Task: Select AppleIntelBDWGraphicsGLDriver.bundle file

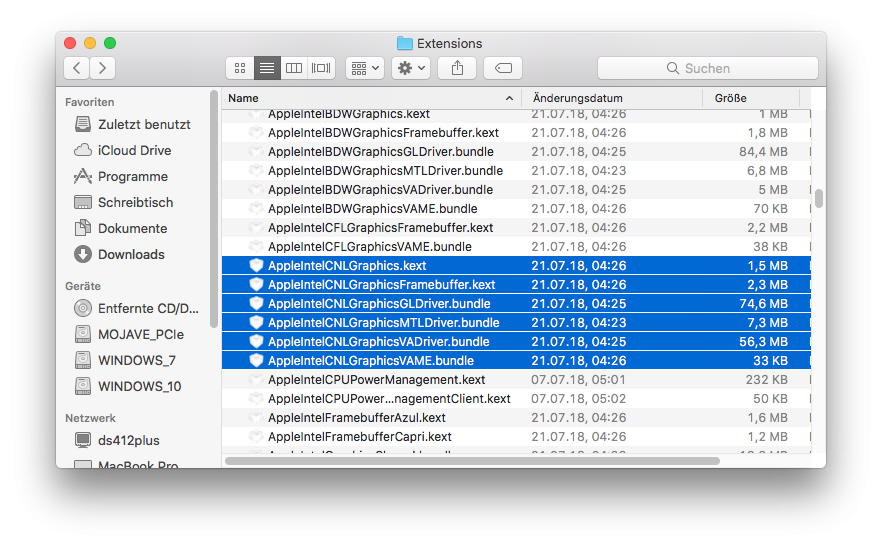Action: point(516,151)
